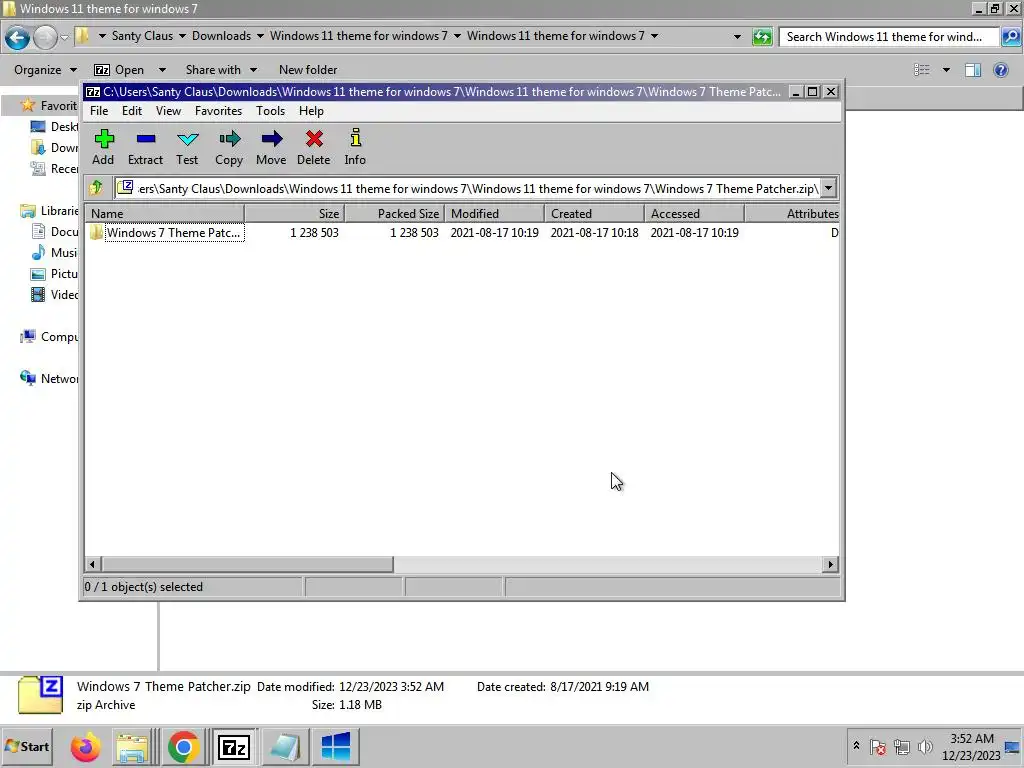This screenshot has height=768, width=1024.
Task: Click Explorer Forward navigation button
Action: [45, 37]
